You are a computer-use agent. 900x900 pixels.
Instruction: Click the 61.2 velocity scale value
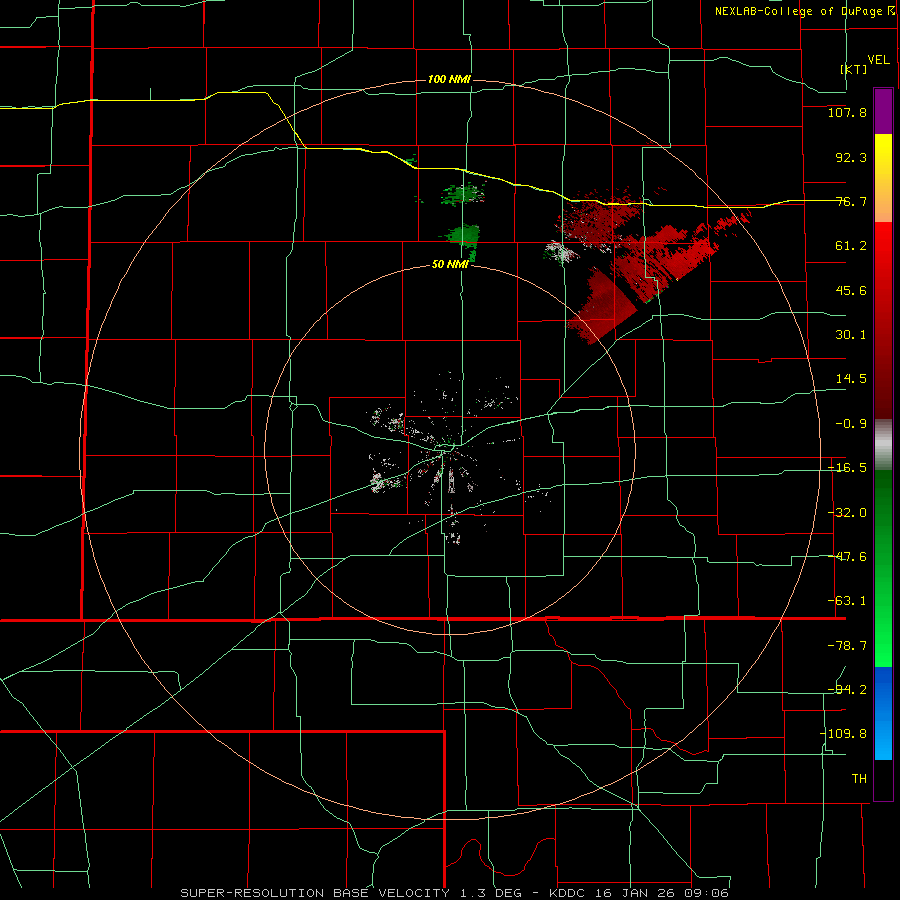tap(851, 246)
